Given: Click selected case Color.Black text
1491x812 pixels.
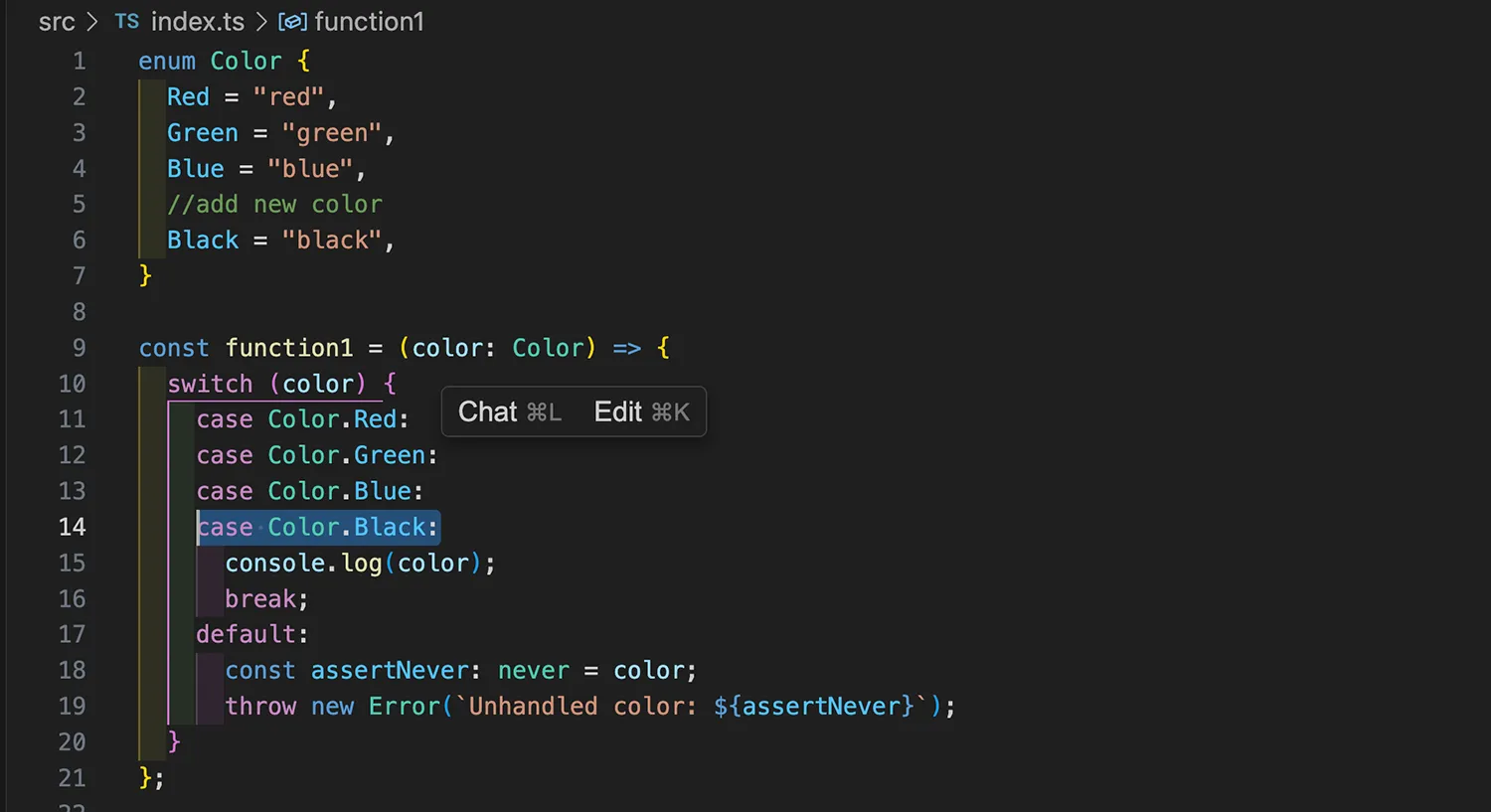Looking at the screenshot, I should pos(318,527).
